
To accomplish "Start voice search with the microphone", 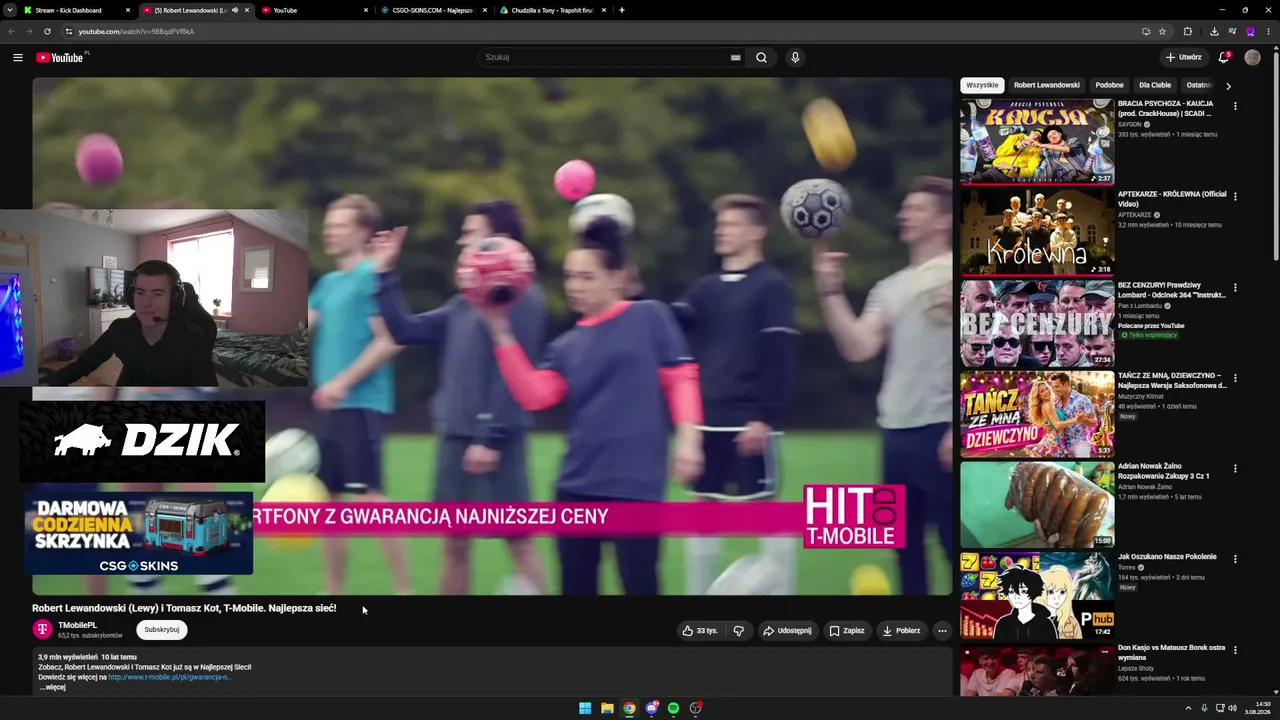I will [x=795, y=57].
